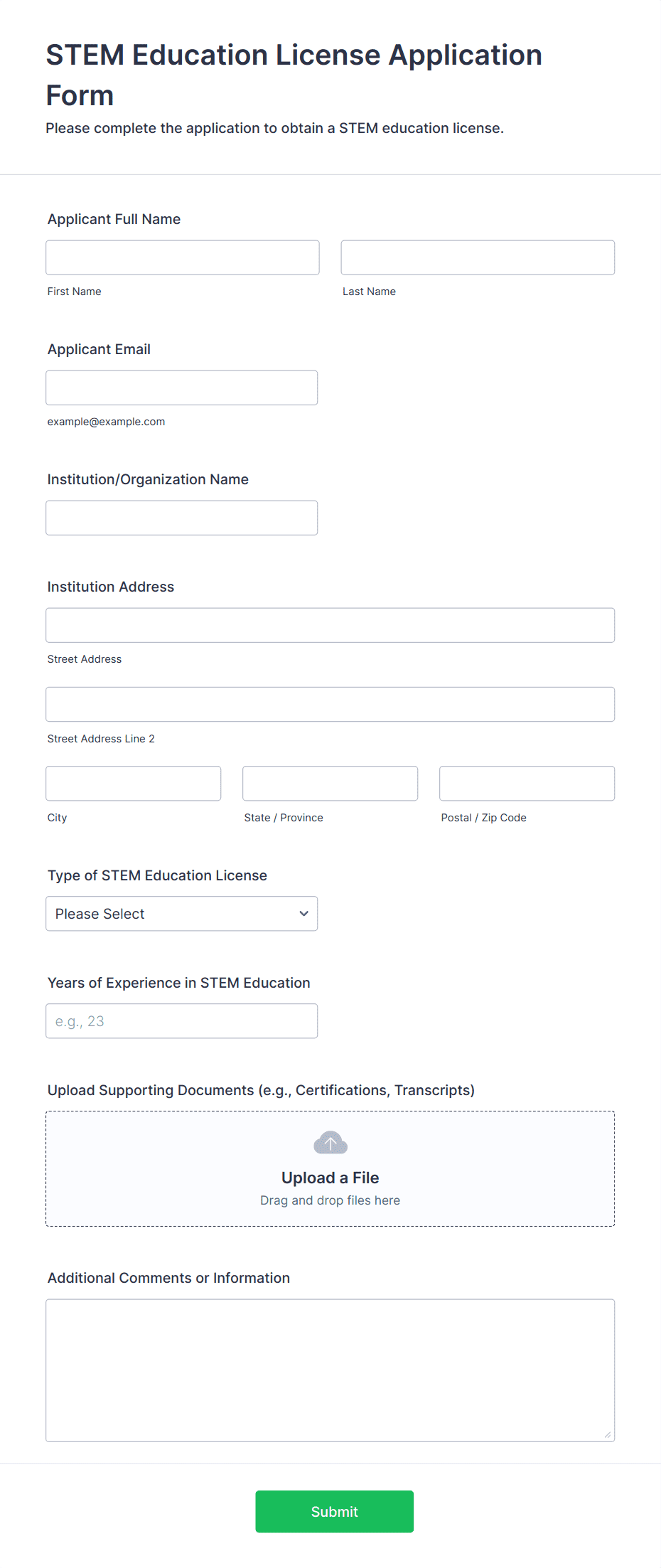Click the Upload a File text

[330, 1178]
